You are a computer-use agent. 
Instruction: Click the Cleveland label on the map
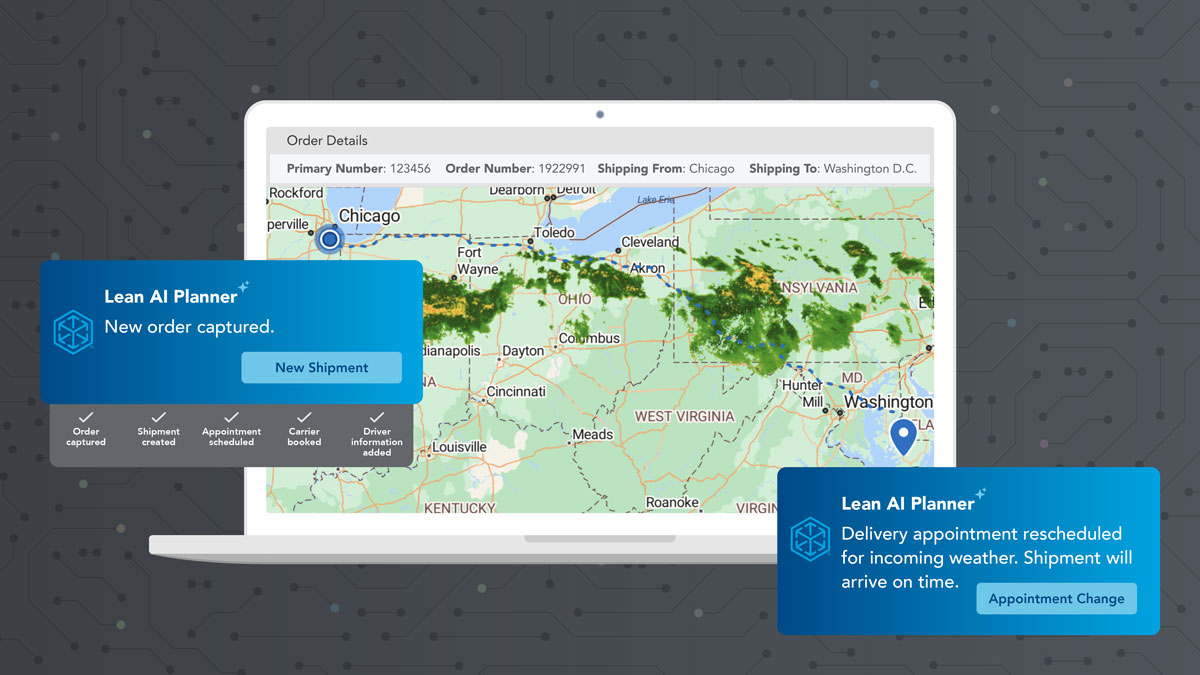[x=650, y=242]
